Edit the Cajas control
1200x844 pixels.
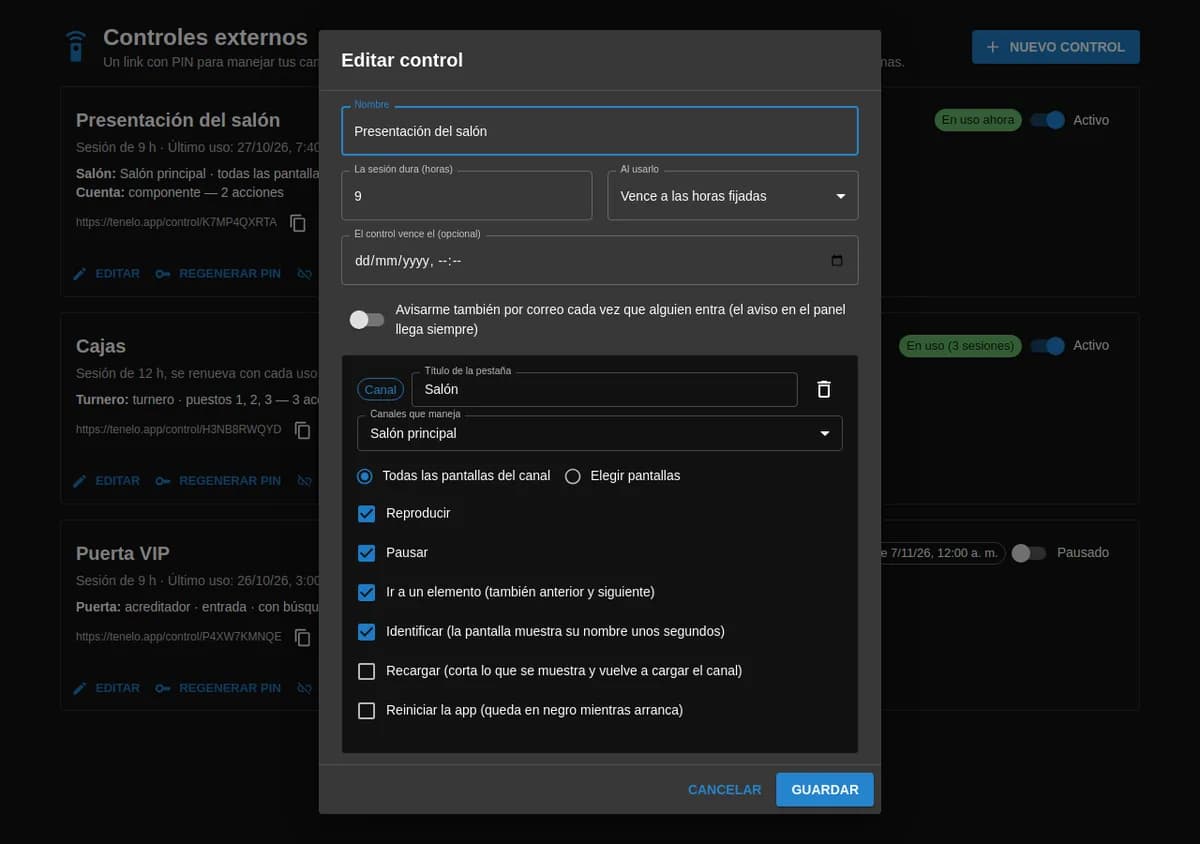click(x=107, y=481)
